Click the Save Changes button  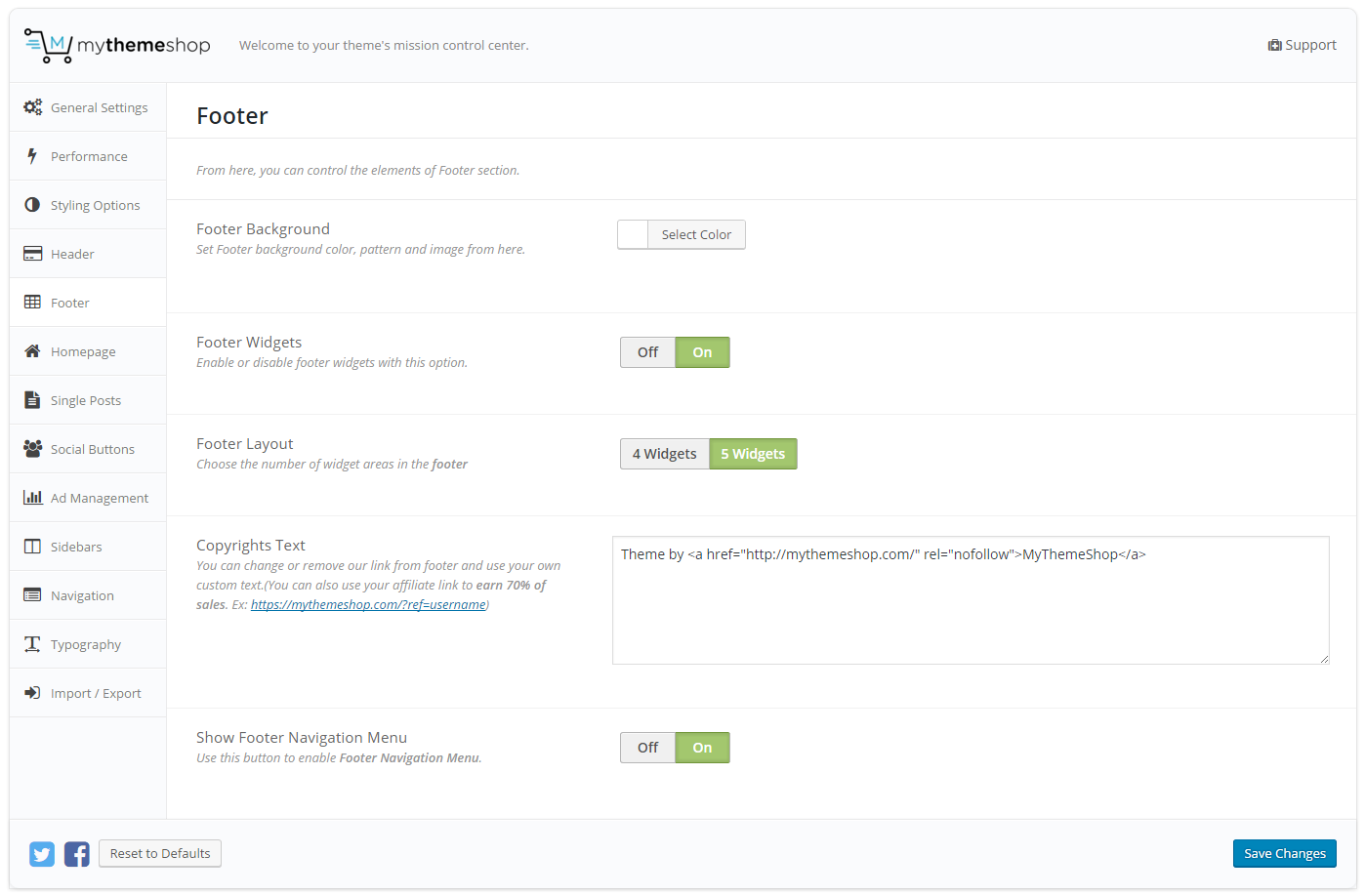coord(1284,853)
